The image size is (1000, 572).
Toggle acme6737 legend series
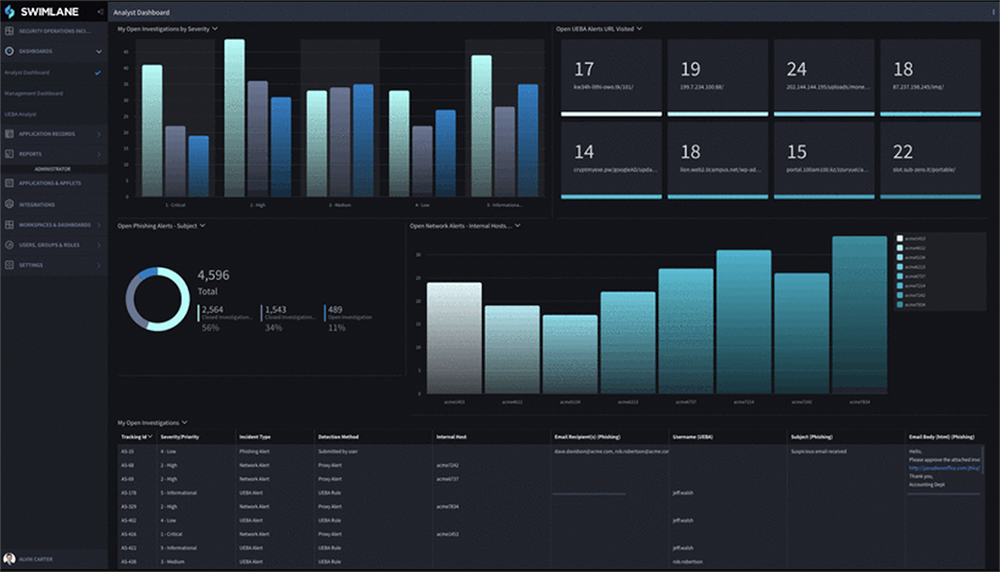911,276
